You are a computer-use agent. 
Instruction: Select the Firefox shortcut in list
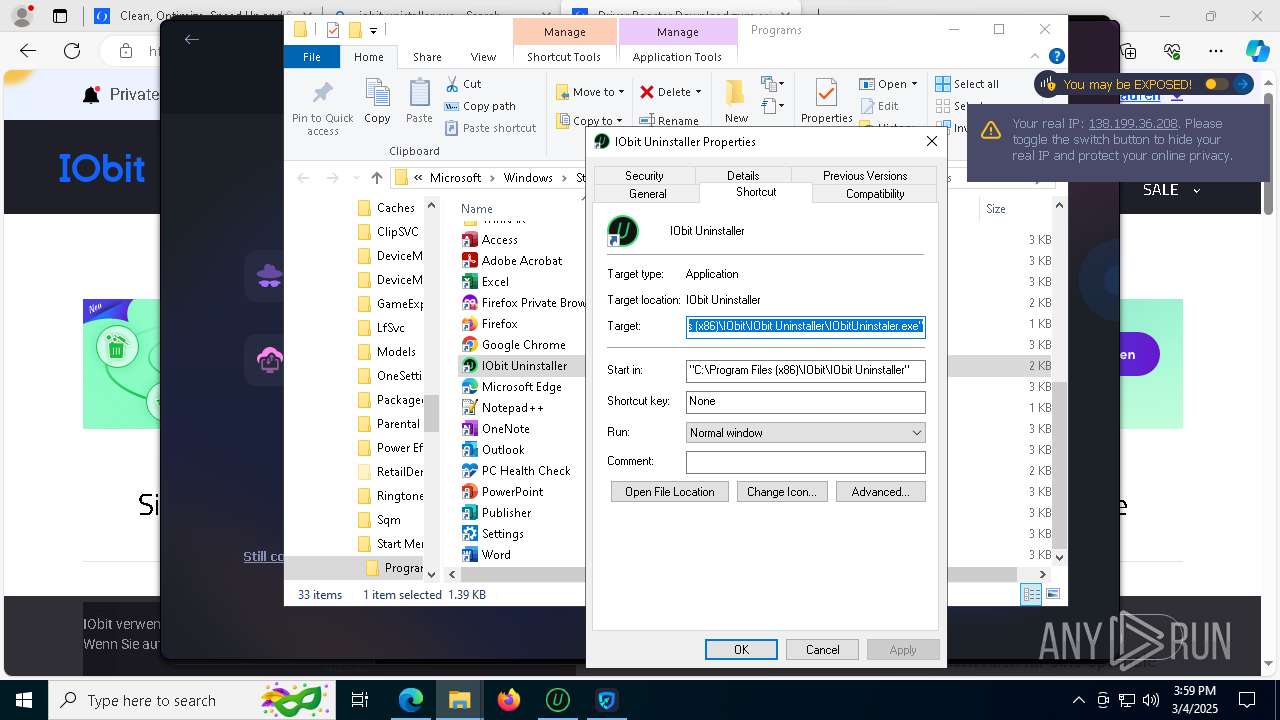pyautogui.click(x=490, y=324)
